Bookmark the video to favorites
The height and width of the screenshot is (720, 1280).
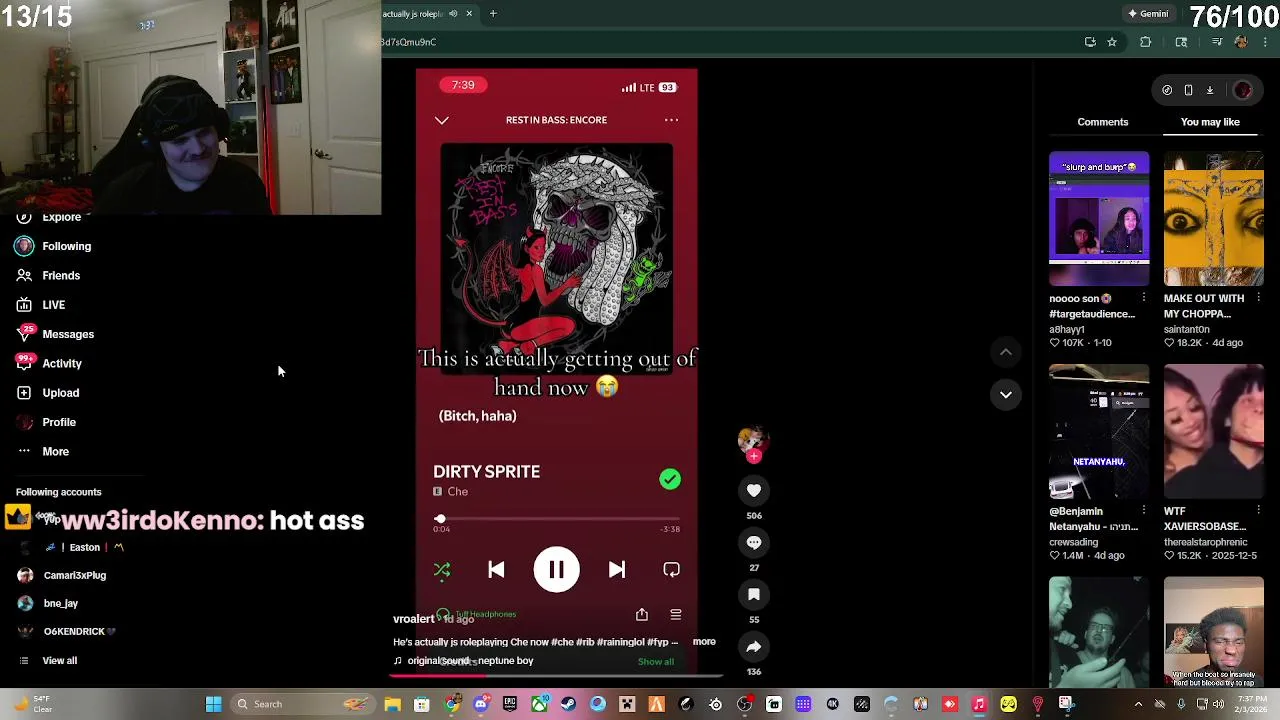754,594
